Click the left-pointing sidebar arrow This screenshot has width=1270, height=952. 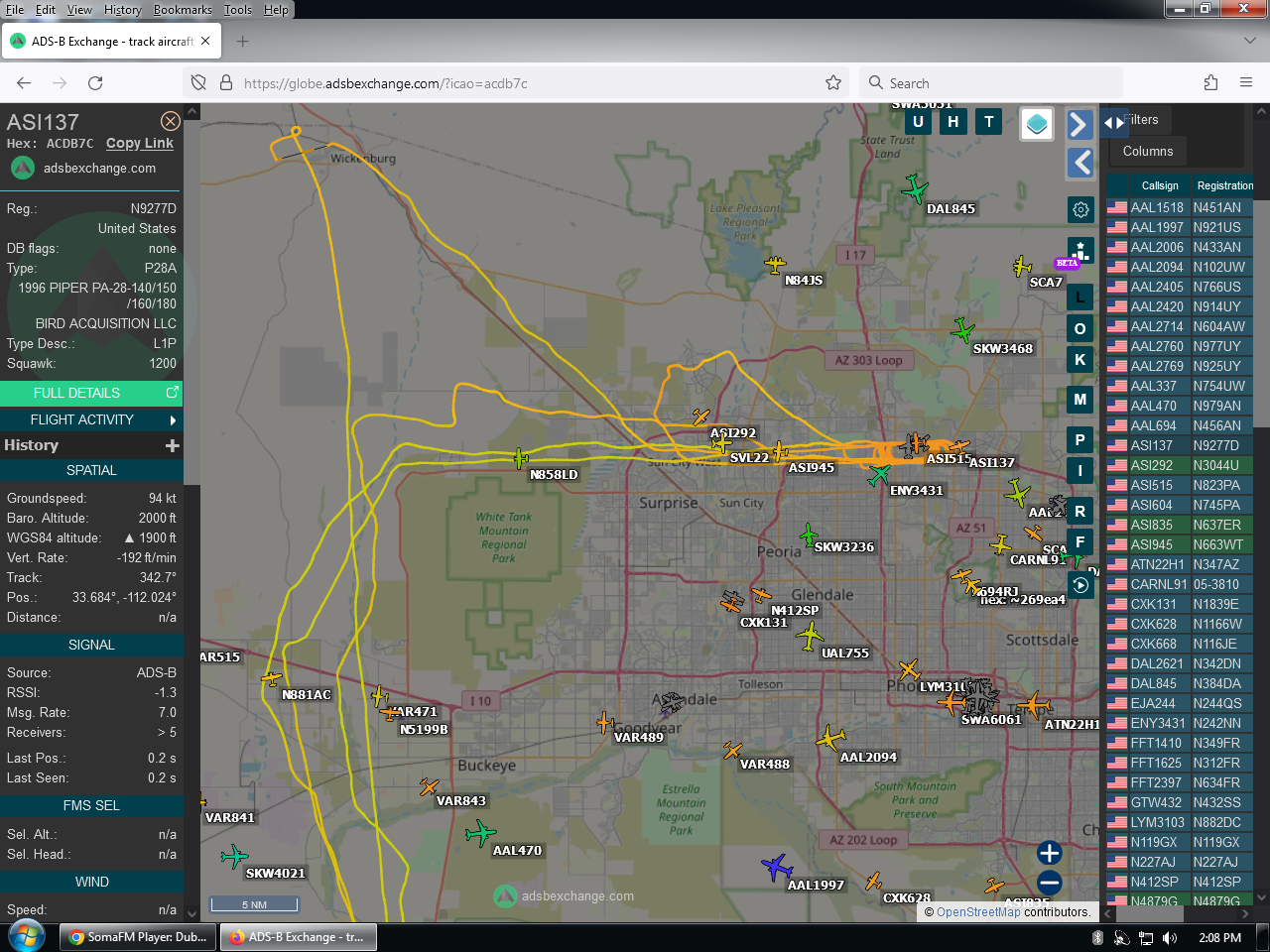[x=1080, y=163]
